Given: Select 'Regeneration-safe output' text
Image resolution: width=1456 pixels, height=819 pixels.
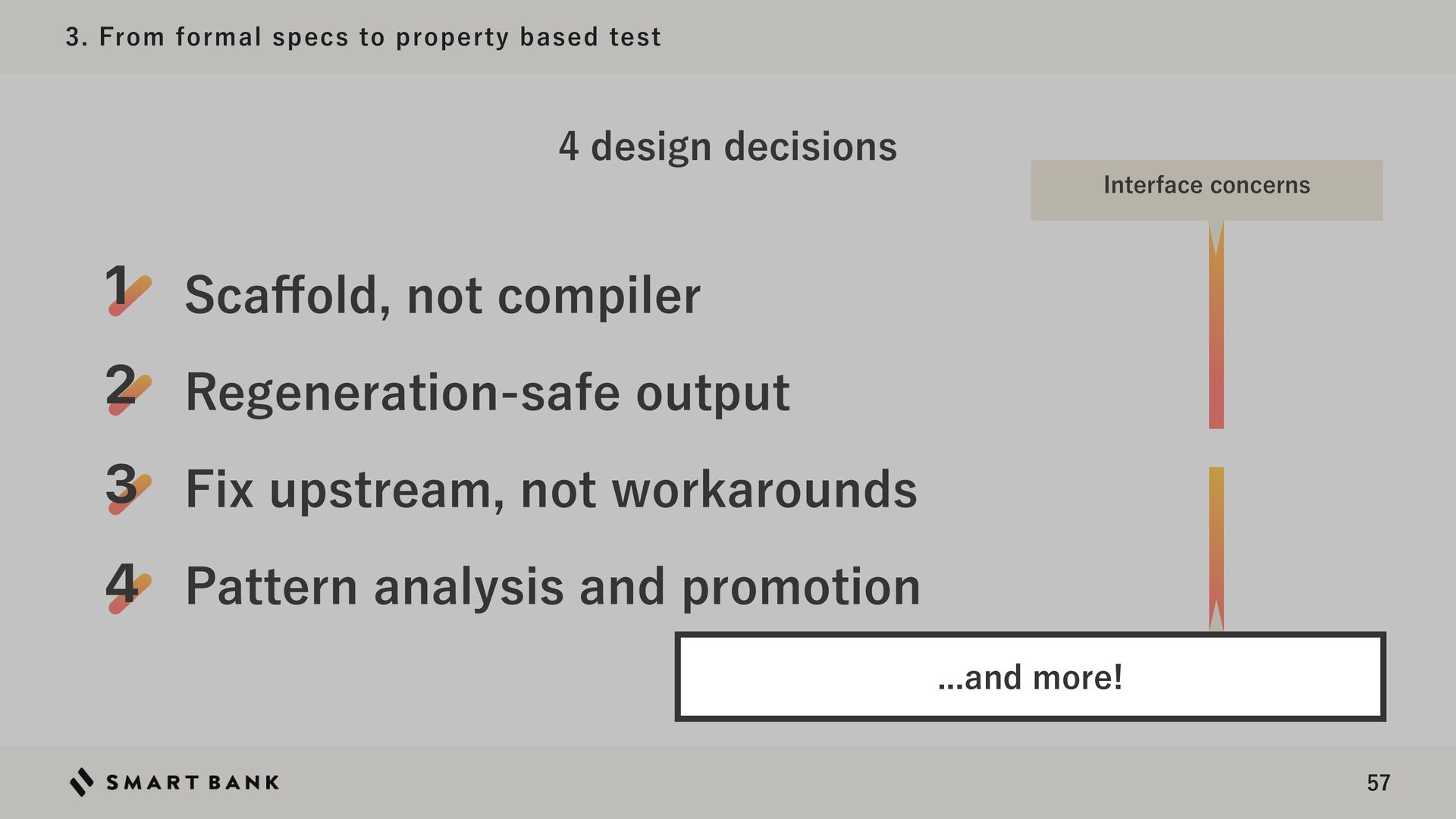Looking at the screenshot, I should point(488,393).
